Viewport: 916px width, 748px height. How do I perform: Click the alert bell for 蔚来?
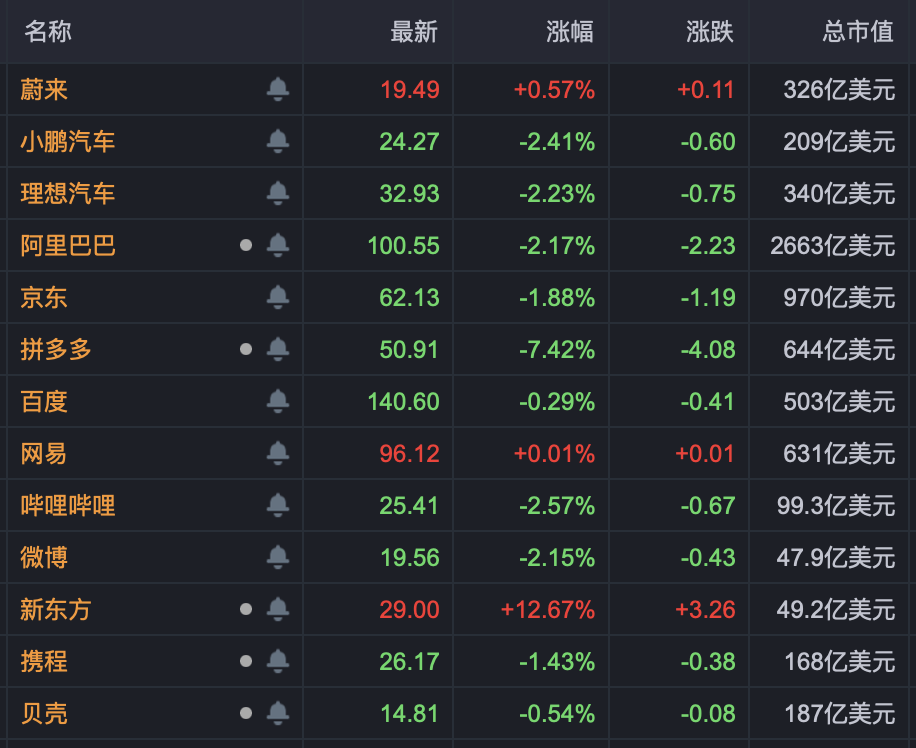tap(278, 90)
